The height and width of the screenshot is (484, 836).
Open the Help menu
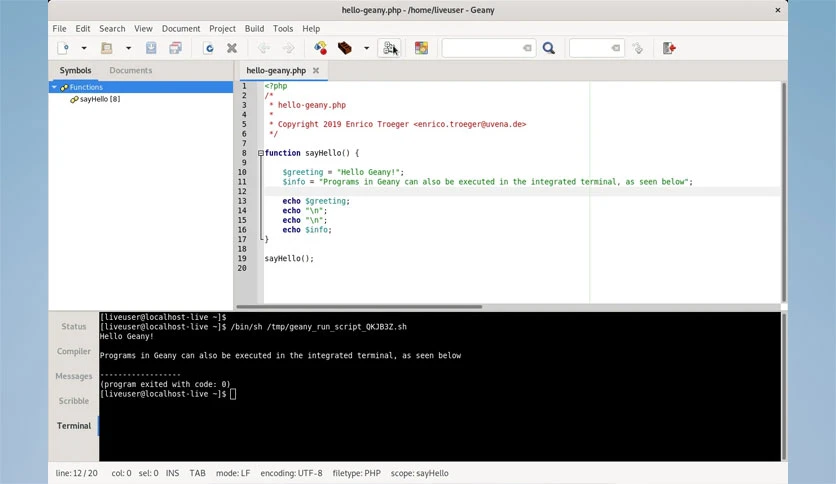click(311, 29)
